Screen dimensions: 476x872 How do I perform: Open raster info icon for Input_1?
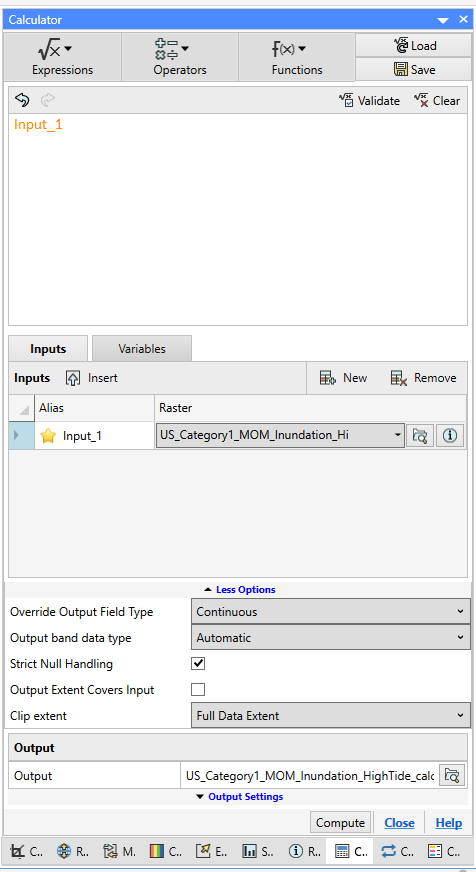pyautogui.click(x=450, y=435)
